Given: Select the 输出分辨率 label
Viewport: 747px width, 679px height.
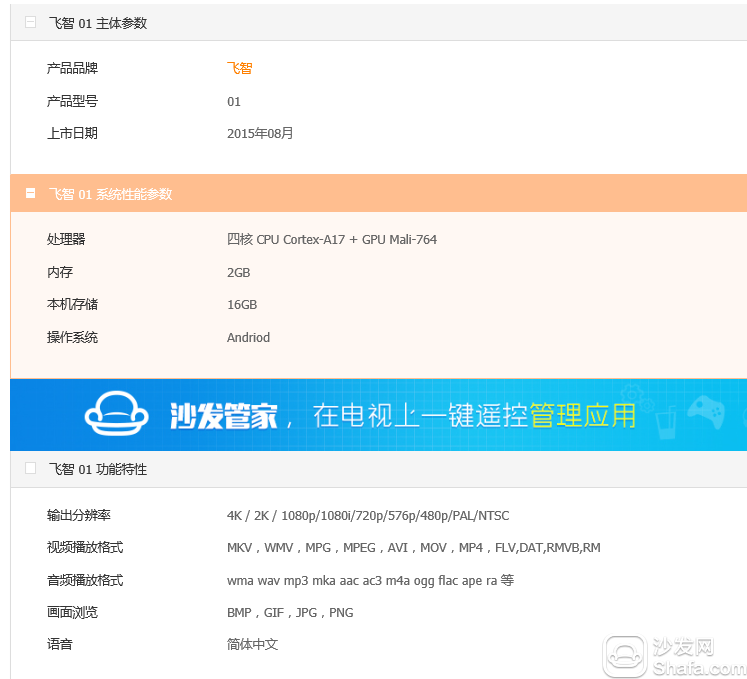Looking at the screenshot, I should click(x=79, y=515).
